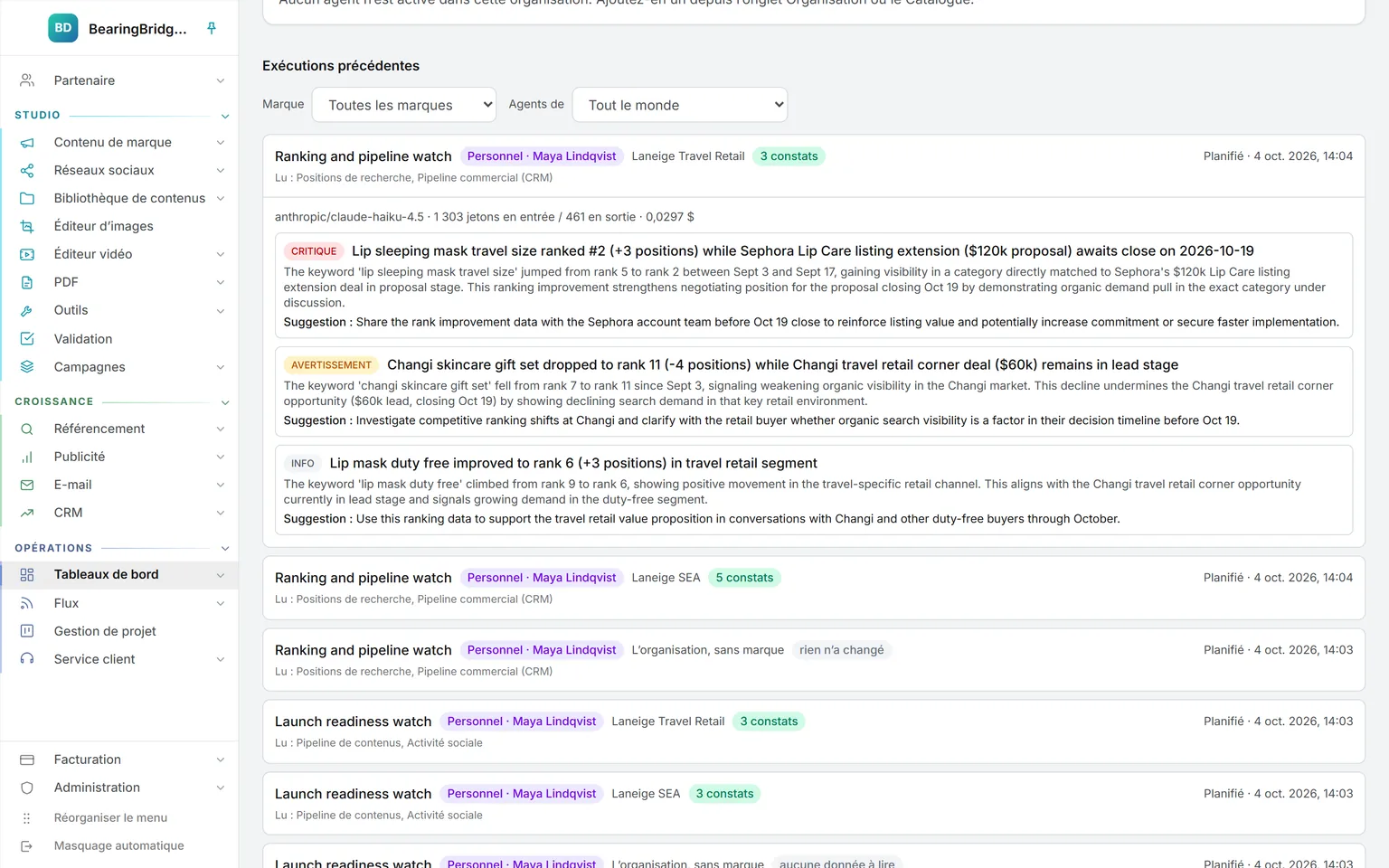Click the wrench icon for Outils

pos(27,311)
